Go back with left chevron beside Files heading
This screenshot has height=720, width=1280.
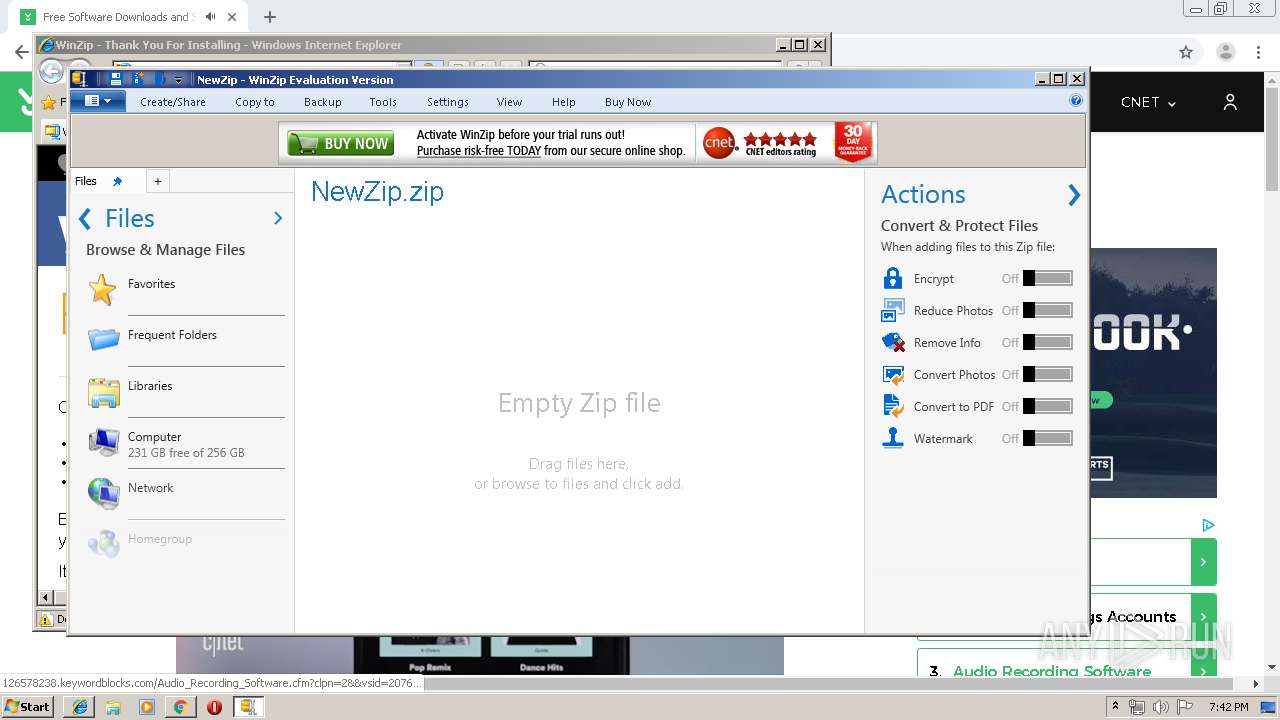85,219
